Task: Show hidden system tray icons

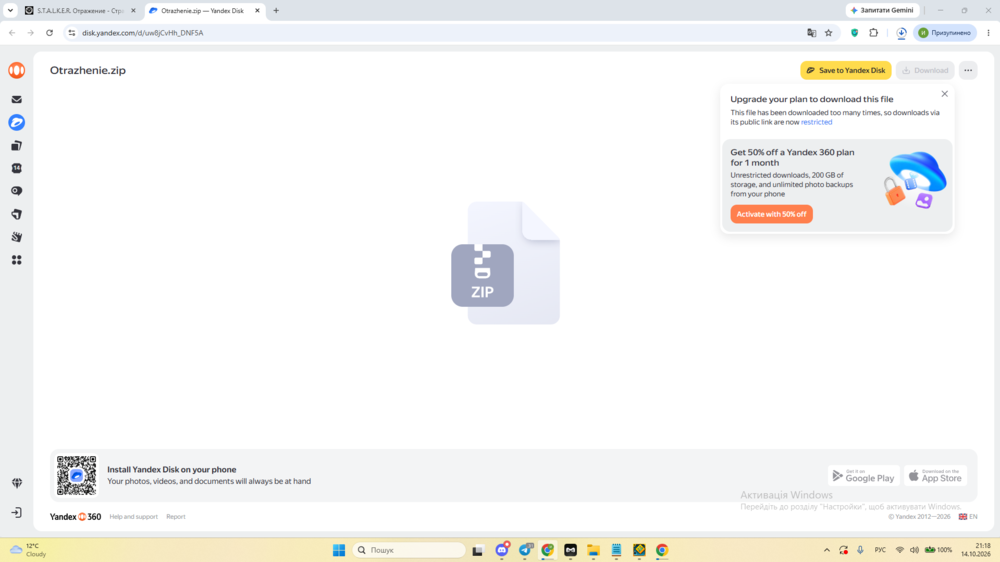Action: 827,550
